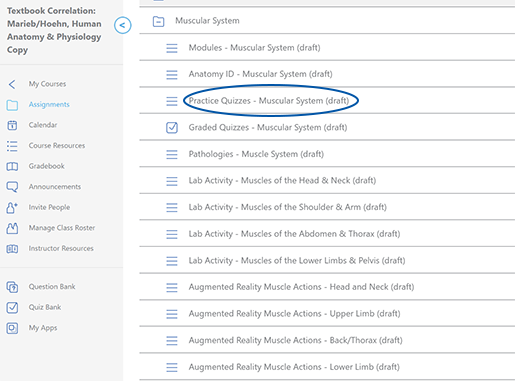Go to My Courses

pos(47,84)
